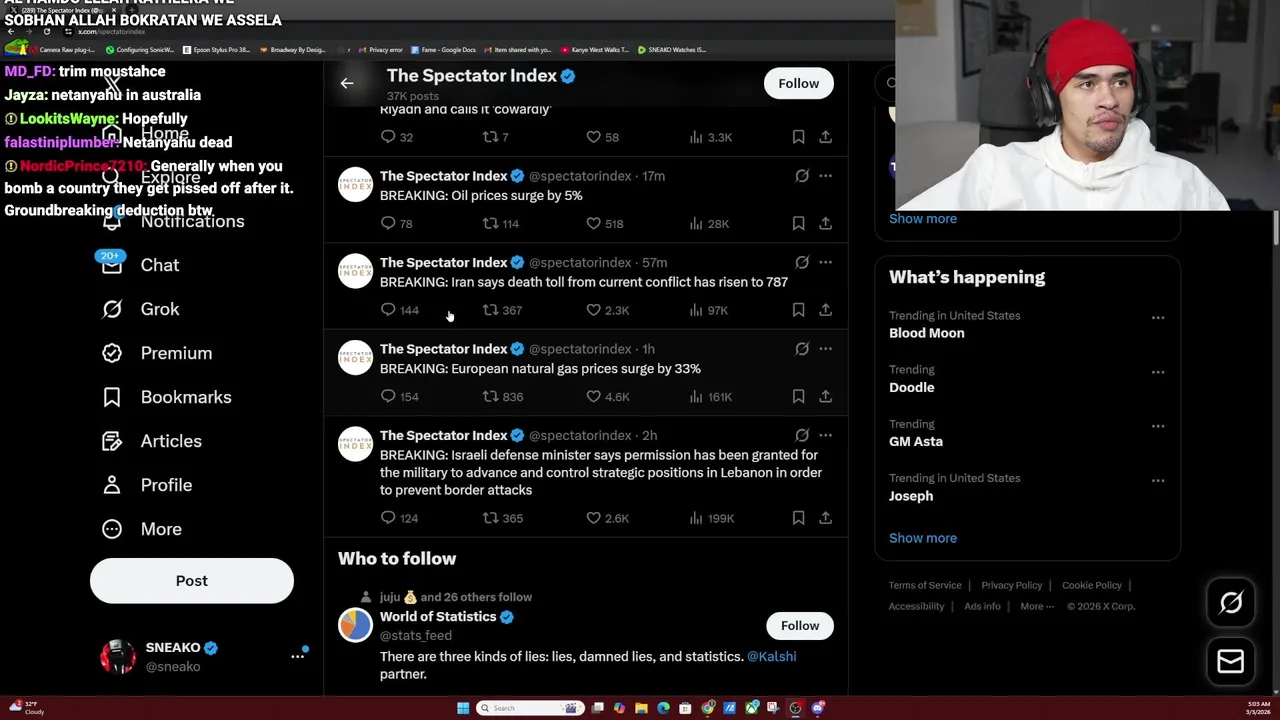The width and height of the screenshot is (1280, 720).
Task: Open Cookie Policy footer link
Action: [1092, 585]
